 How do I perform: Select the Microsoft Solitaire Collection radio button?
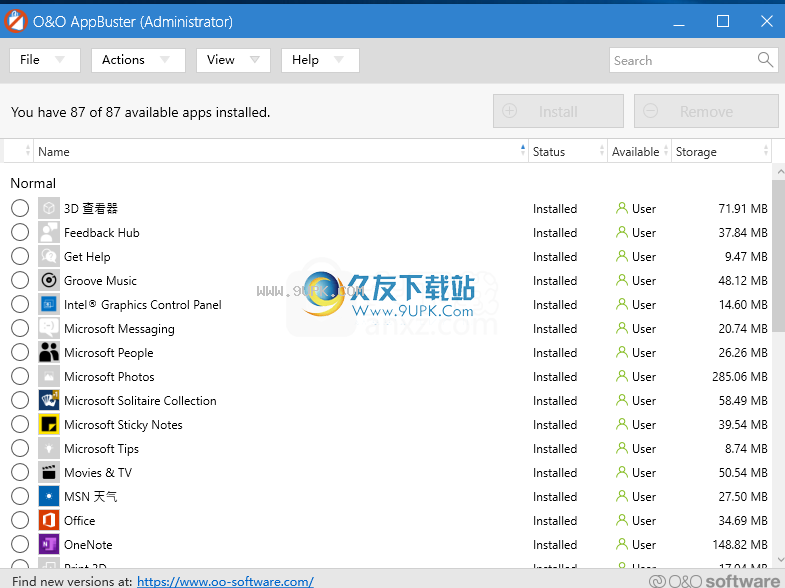(20, 400)
